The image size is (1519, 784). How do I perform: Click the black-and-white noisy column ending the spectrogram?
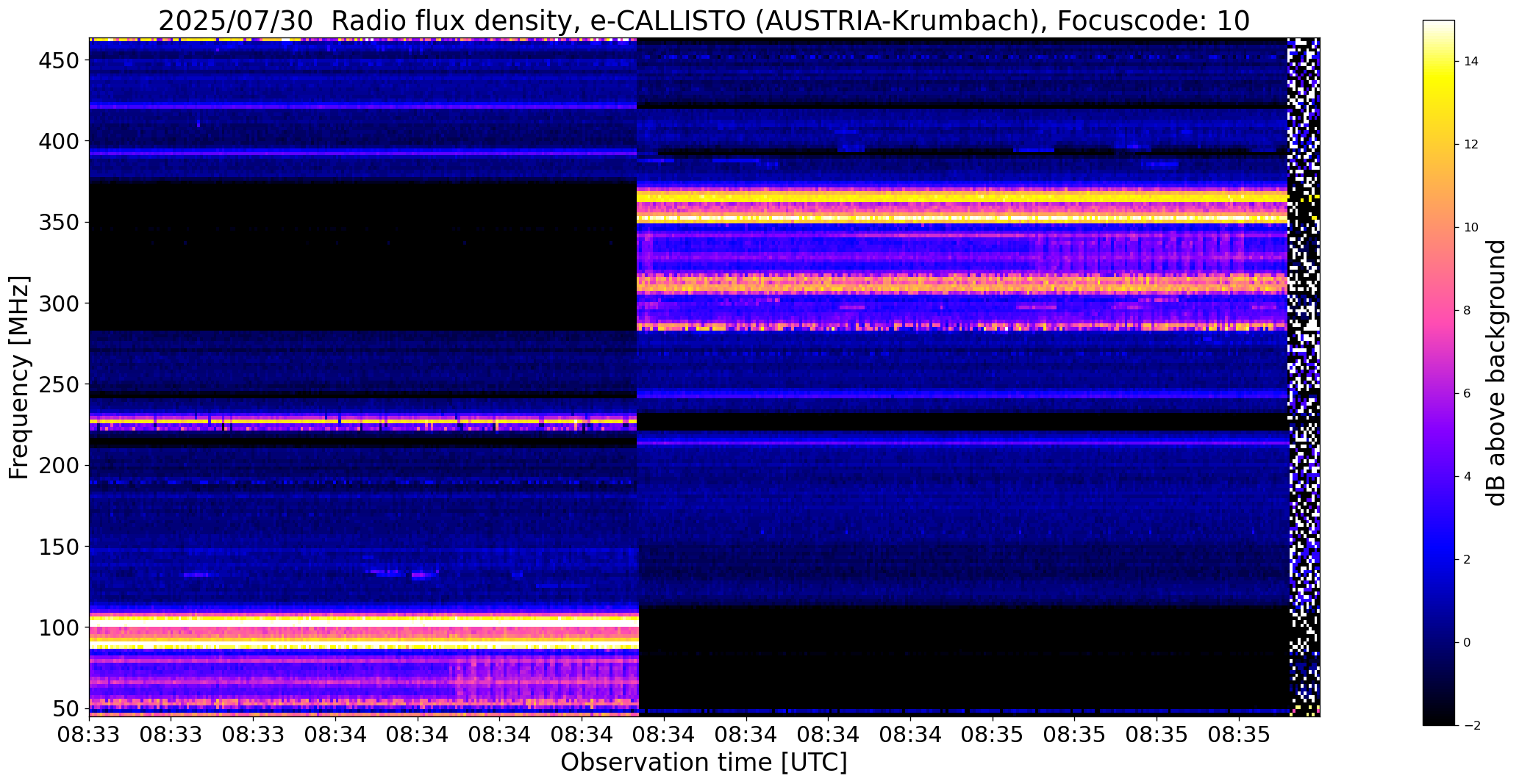[1304, 377]
